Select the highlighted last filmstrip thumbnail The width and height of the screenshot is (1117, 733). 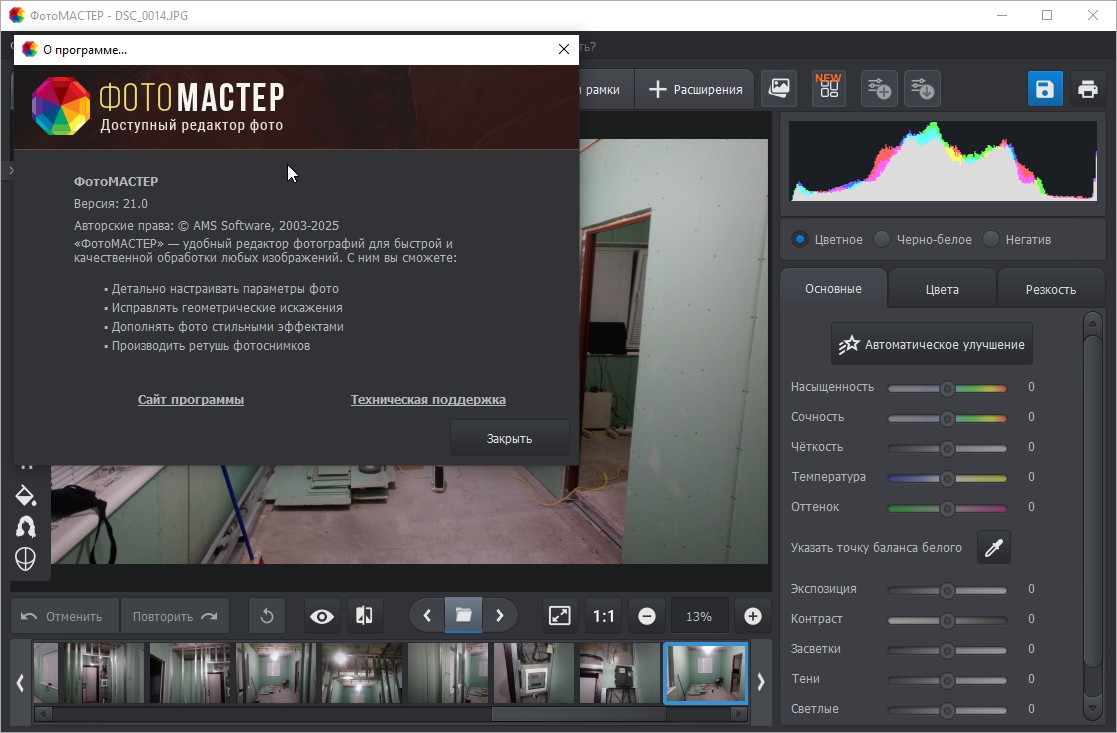click(x=705, y=673)
